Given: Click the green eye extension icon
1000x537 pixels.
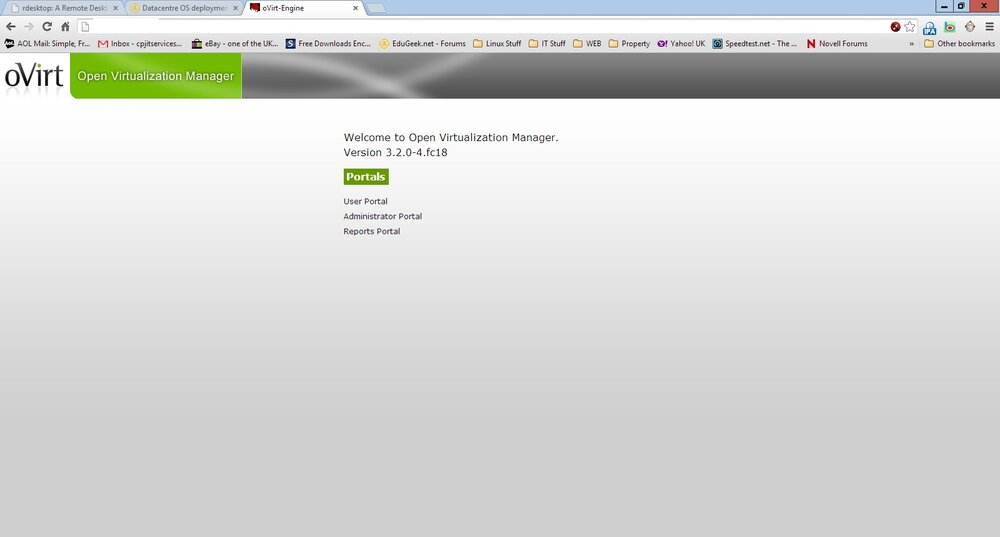Looking at the screenshot, I should pyautogui.click(x=950, y=27).
